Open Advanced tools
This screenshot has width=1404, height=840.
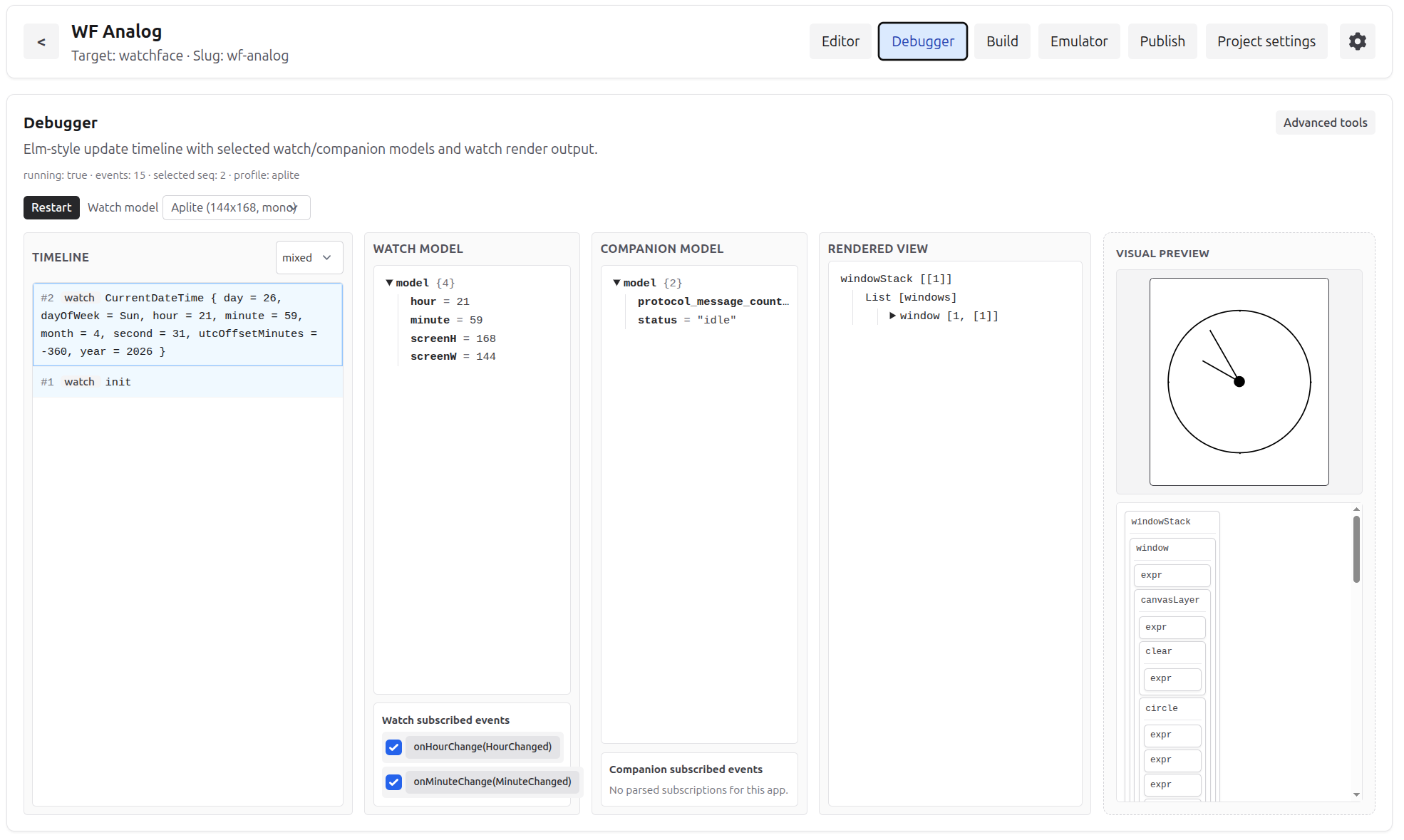point(1324,122)
